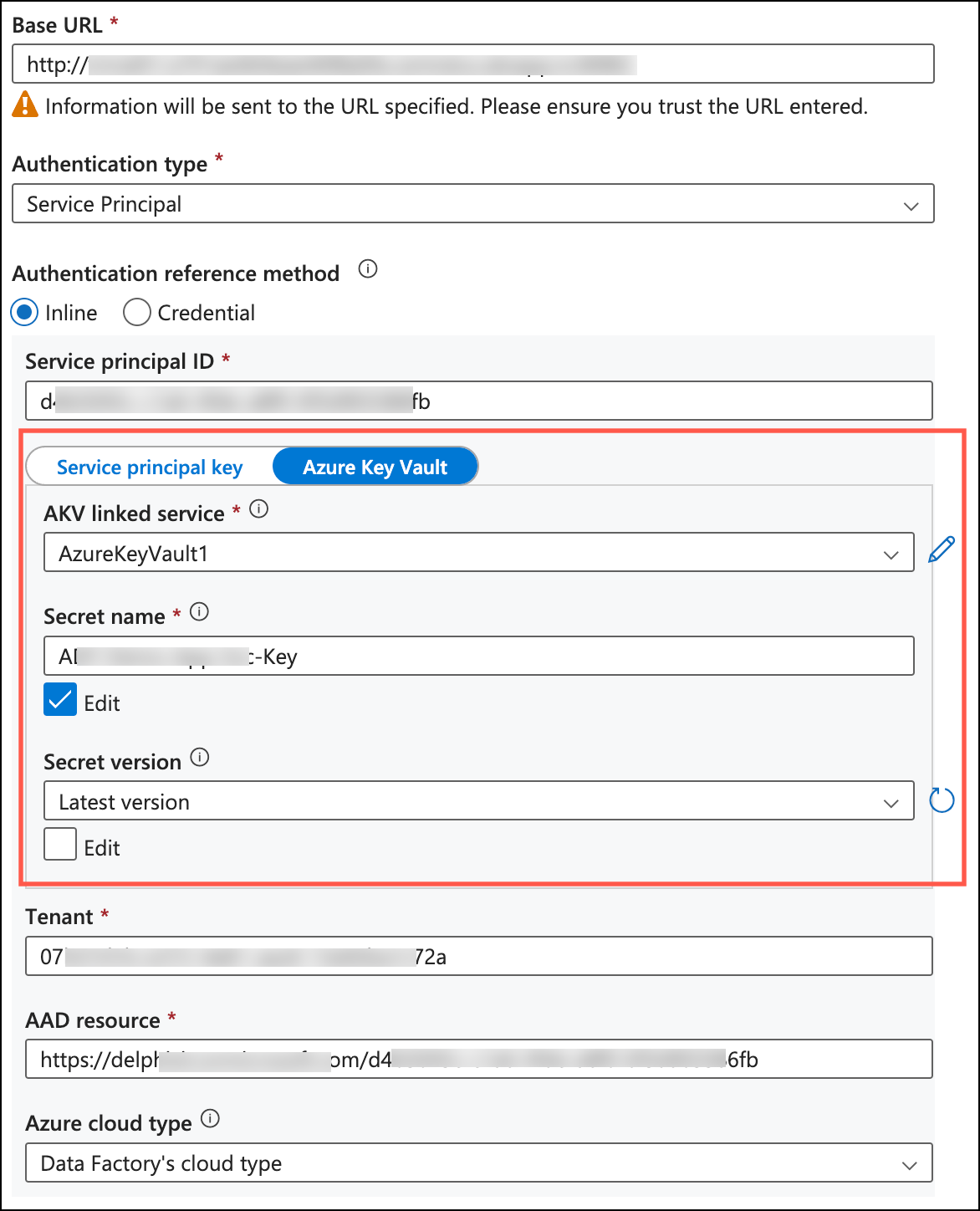Click the orange warning icon under Base URL
The width and height of the screenshot is (980, 1211).
pos(25,105)
